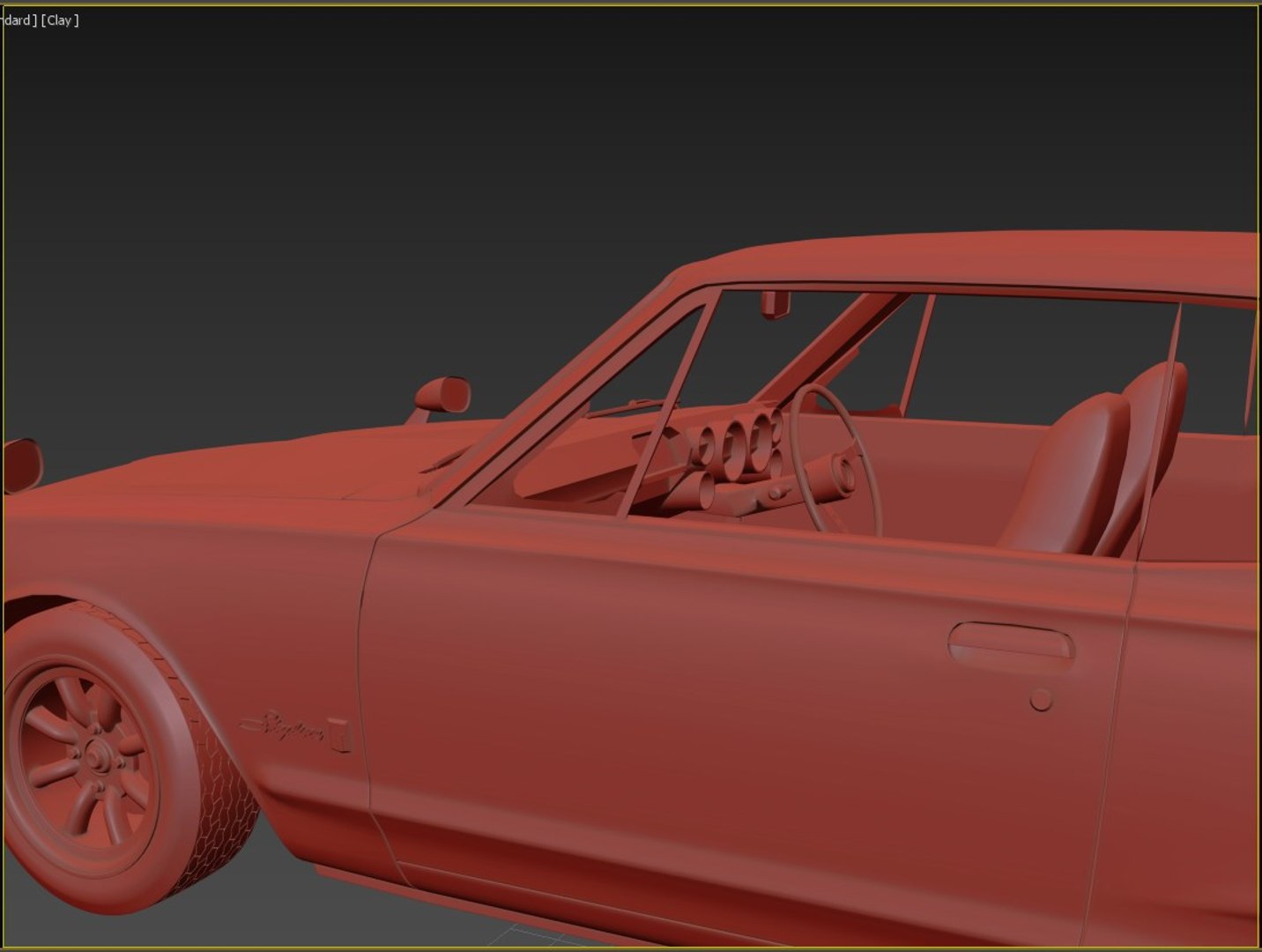Select the steering wheel in the viewport
This screenshot has height=952, width=1262.
click(x=835, y=459)
